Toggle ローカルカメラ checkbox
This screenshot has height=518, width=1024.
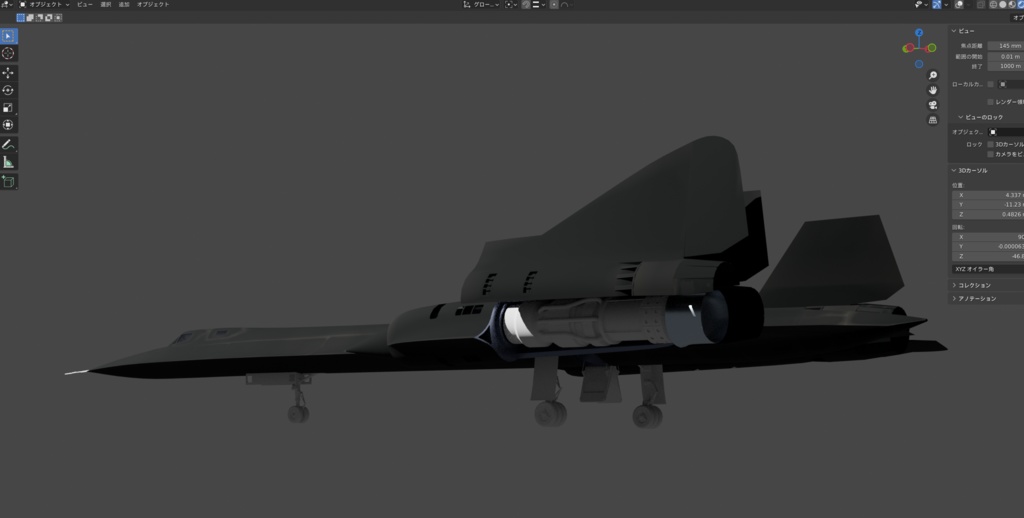pos(991,84)
